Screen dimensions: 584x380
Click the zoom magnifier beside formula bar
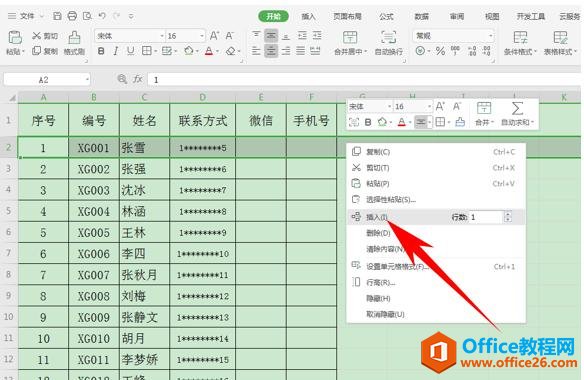122,79
